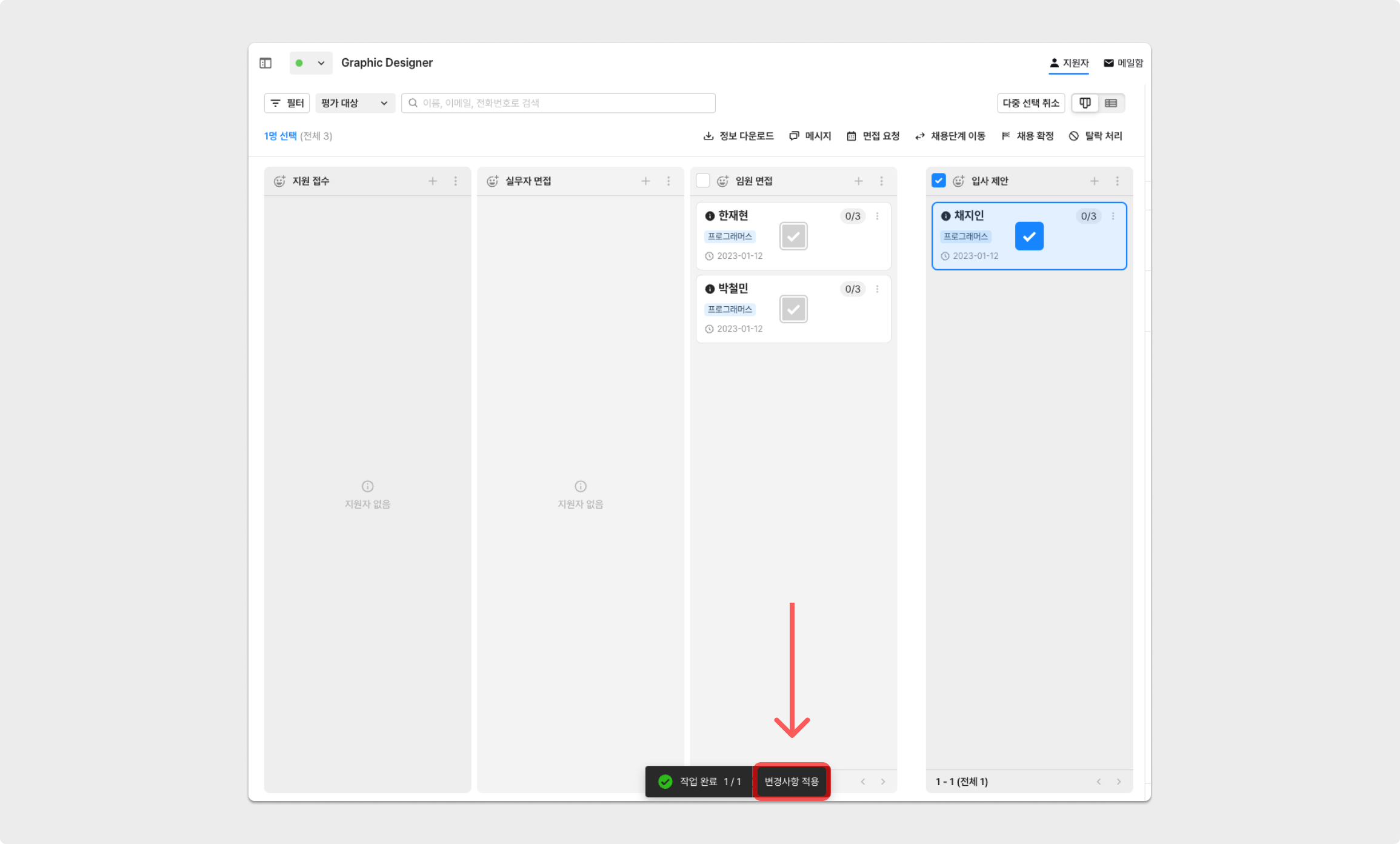Switch to the 메일함 tab
Screen dimensions: 1400x844
(x=1123, y=63)
